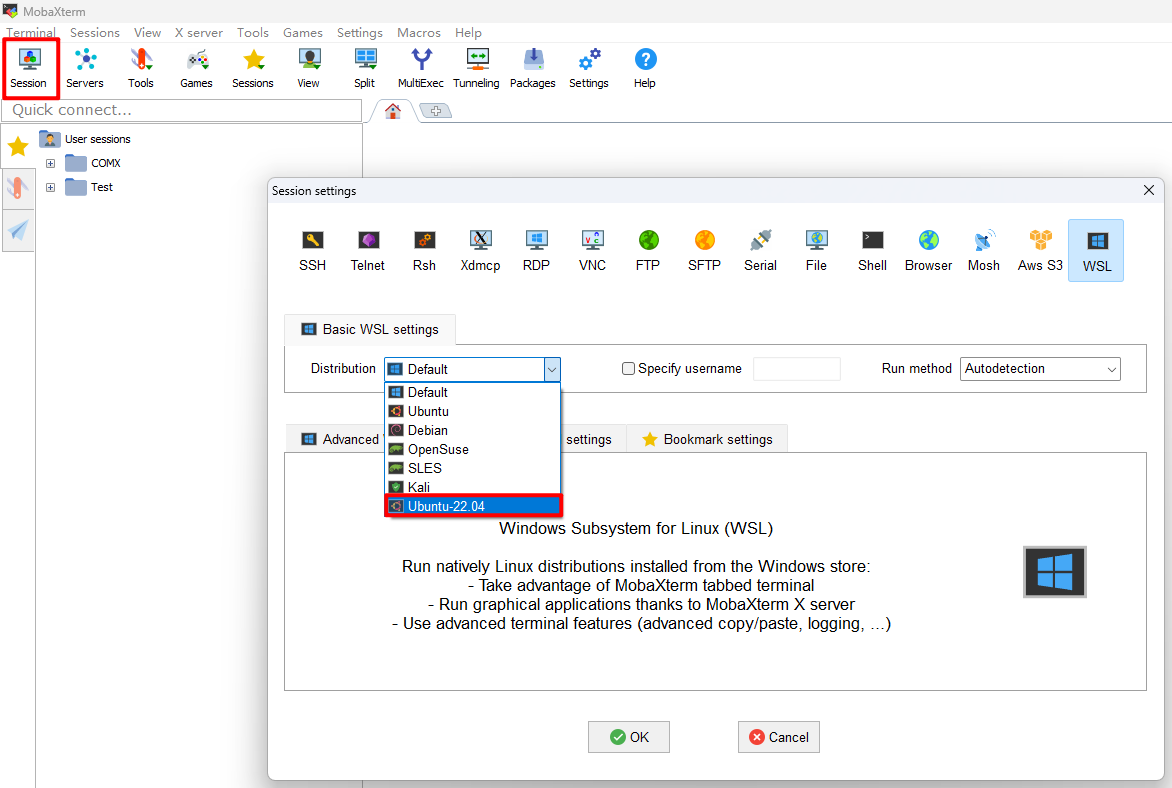Open the Tools toolbar icon
The height and width of the screenshot is (788, 1172).
pos(141,68)
